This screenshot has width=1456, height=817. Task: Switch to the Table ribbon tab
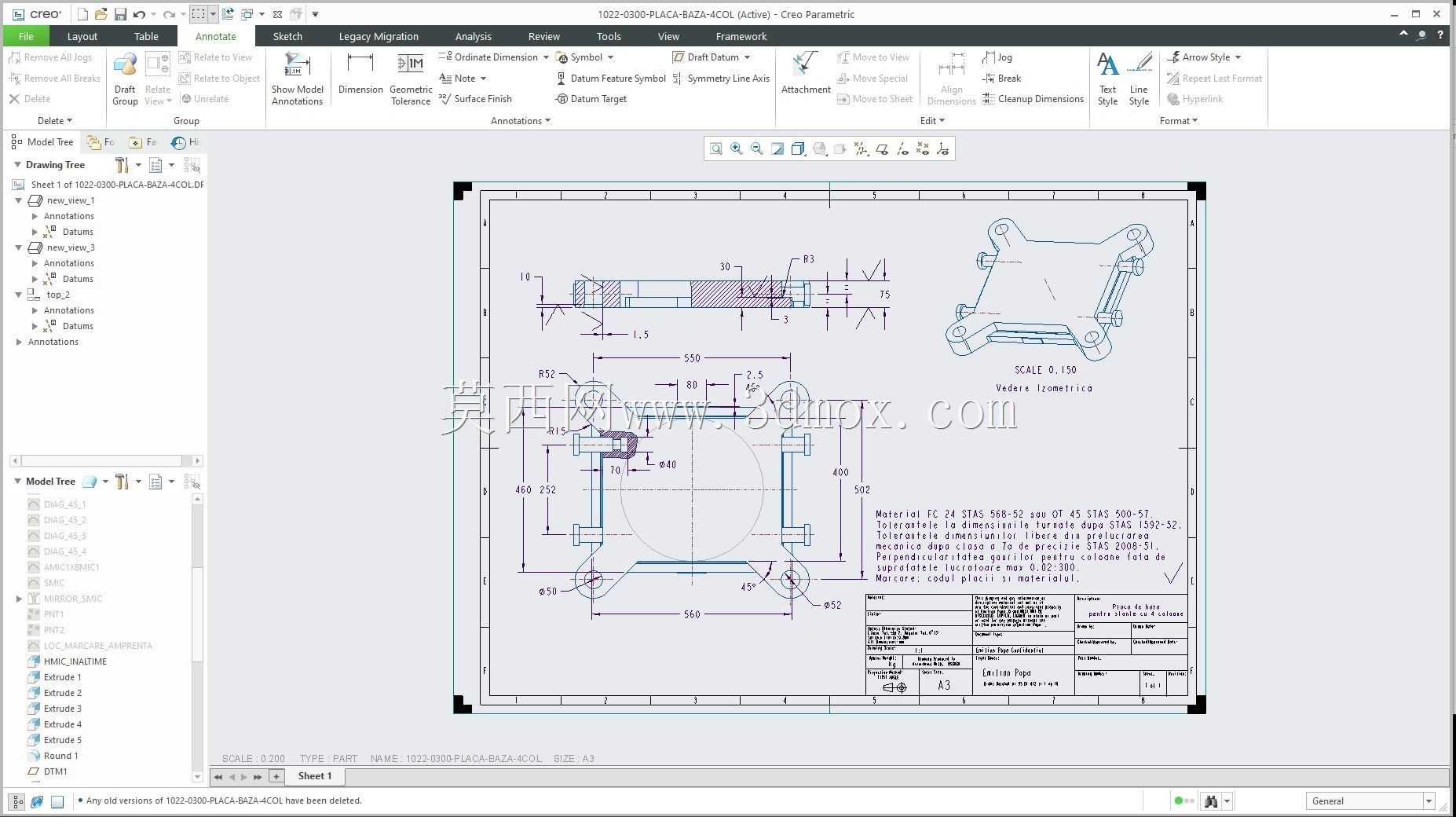pyautogui.click(x=146, y=36)
